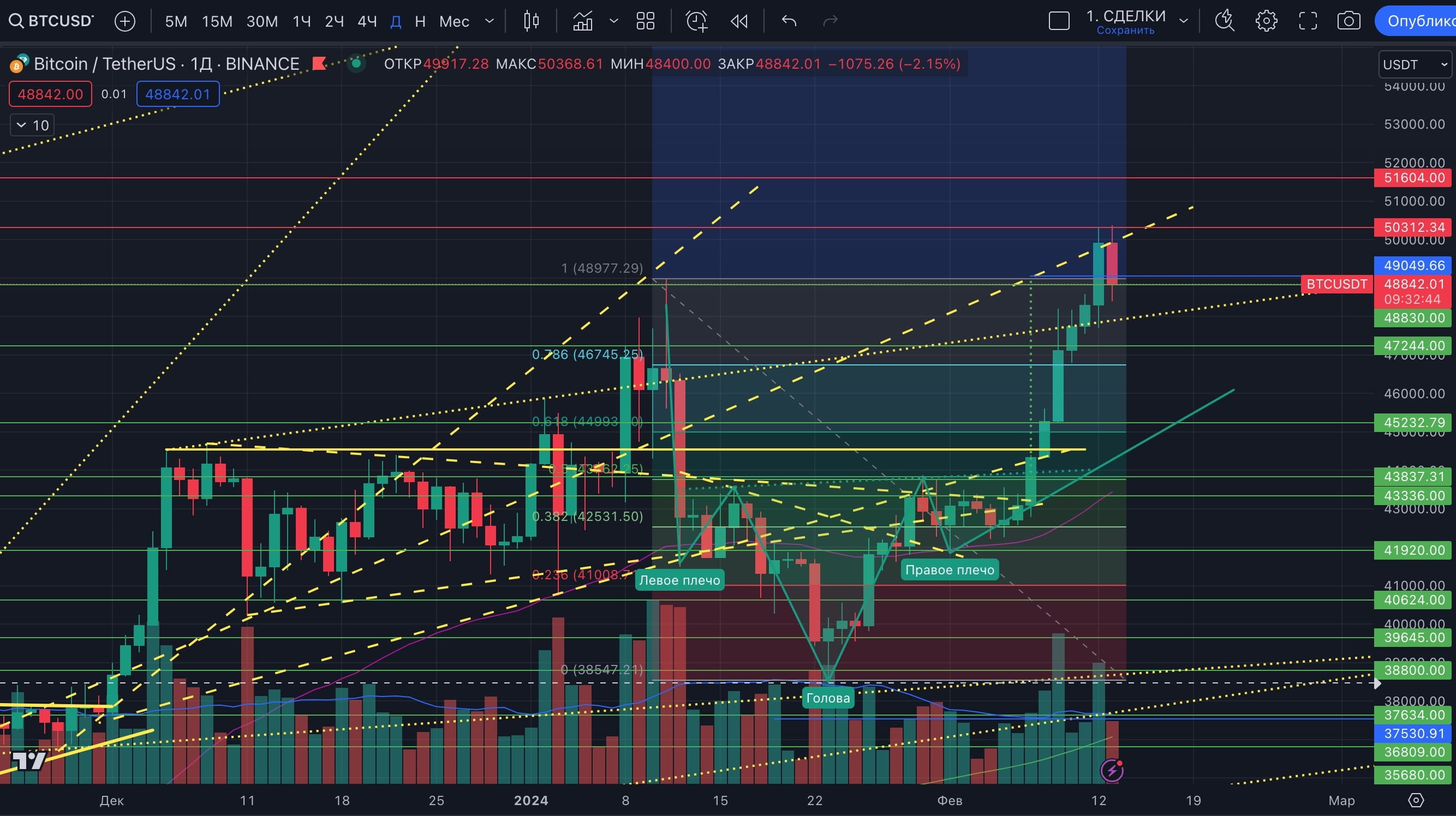Image resolution: width=1456 pixels, height=816 pixels.
Task: Create alert with clock-plus icon
Action: point(696,21)
